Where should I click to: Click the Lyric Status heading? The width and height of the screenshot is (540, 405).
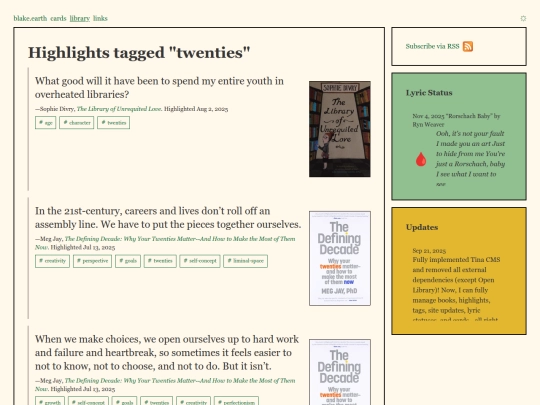[429, 93]
